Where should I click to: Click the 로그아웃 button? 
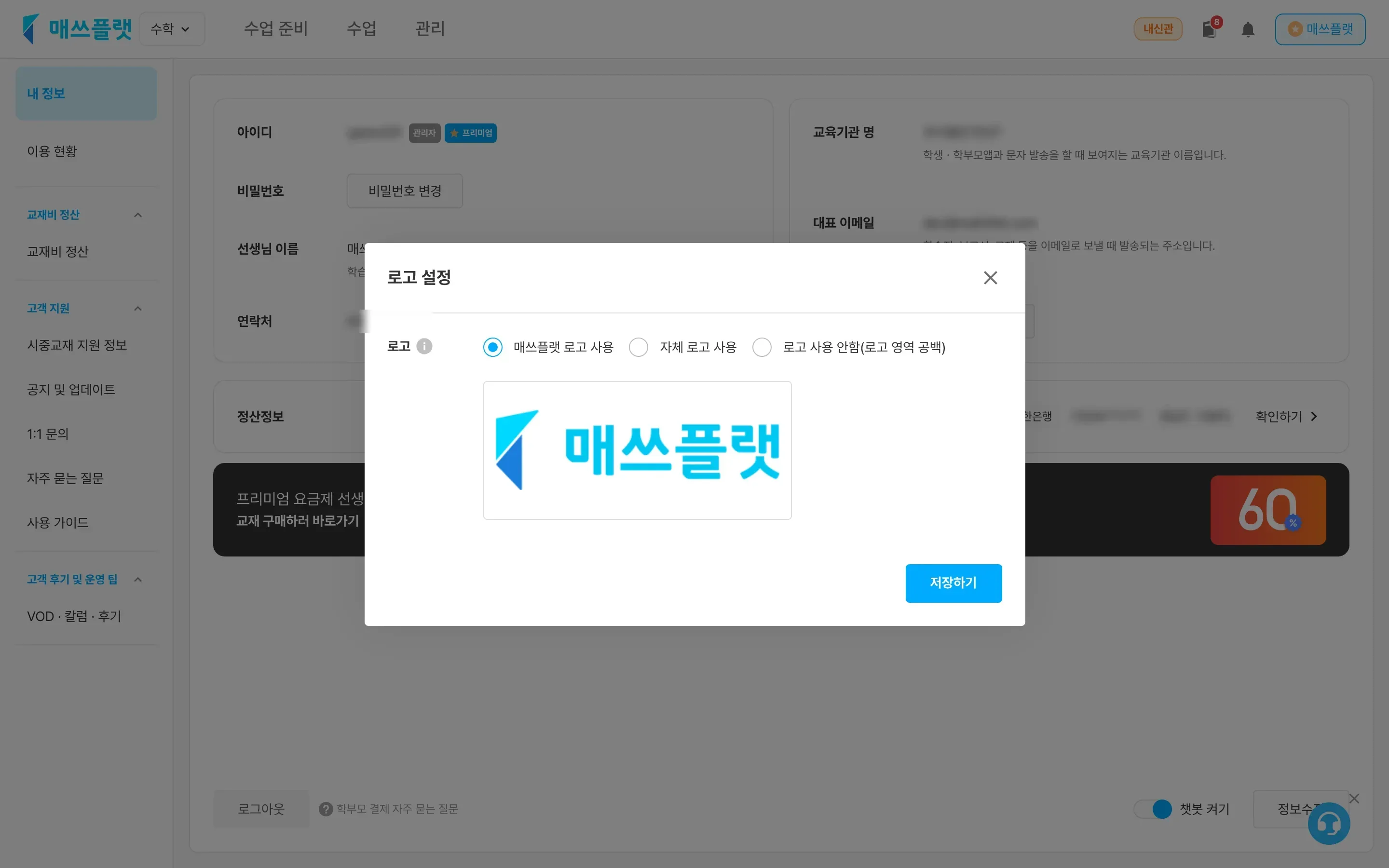(x=261, y=809)
